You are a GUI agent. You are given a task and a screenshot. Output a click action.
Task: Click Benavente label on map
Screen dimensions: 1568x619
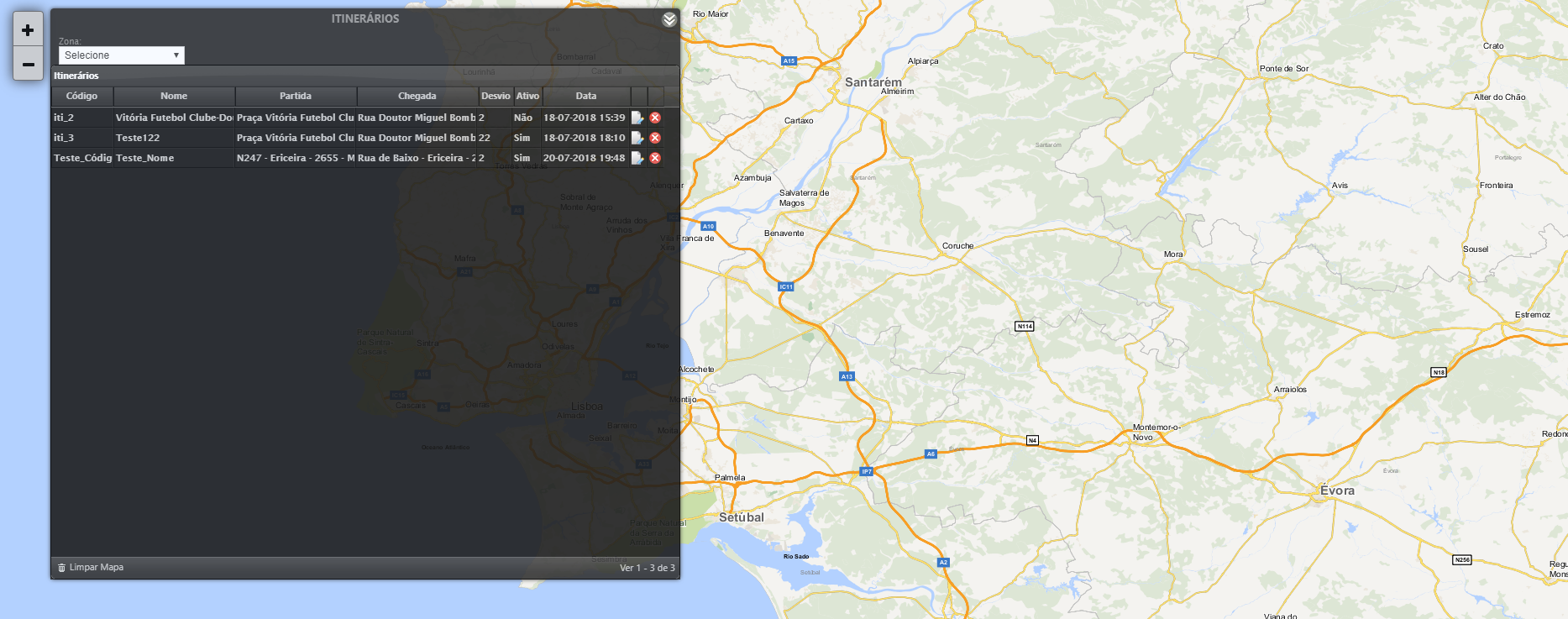pos(784,233)
